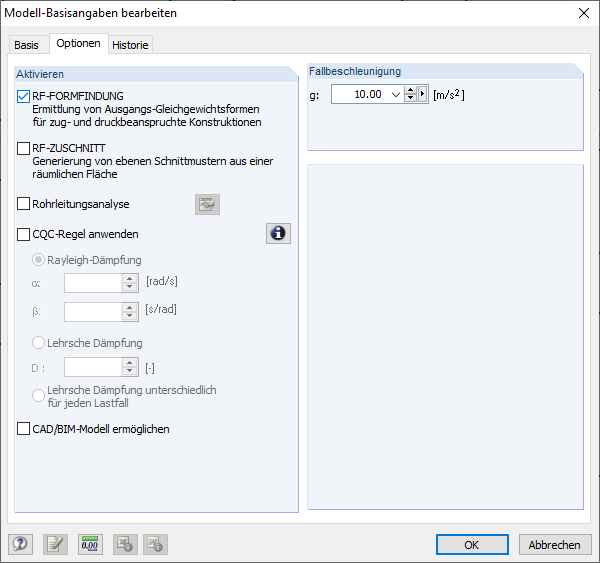
Task: Click the Fallbeschleunigung section heading
Action: click(x=355, y=71)
